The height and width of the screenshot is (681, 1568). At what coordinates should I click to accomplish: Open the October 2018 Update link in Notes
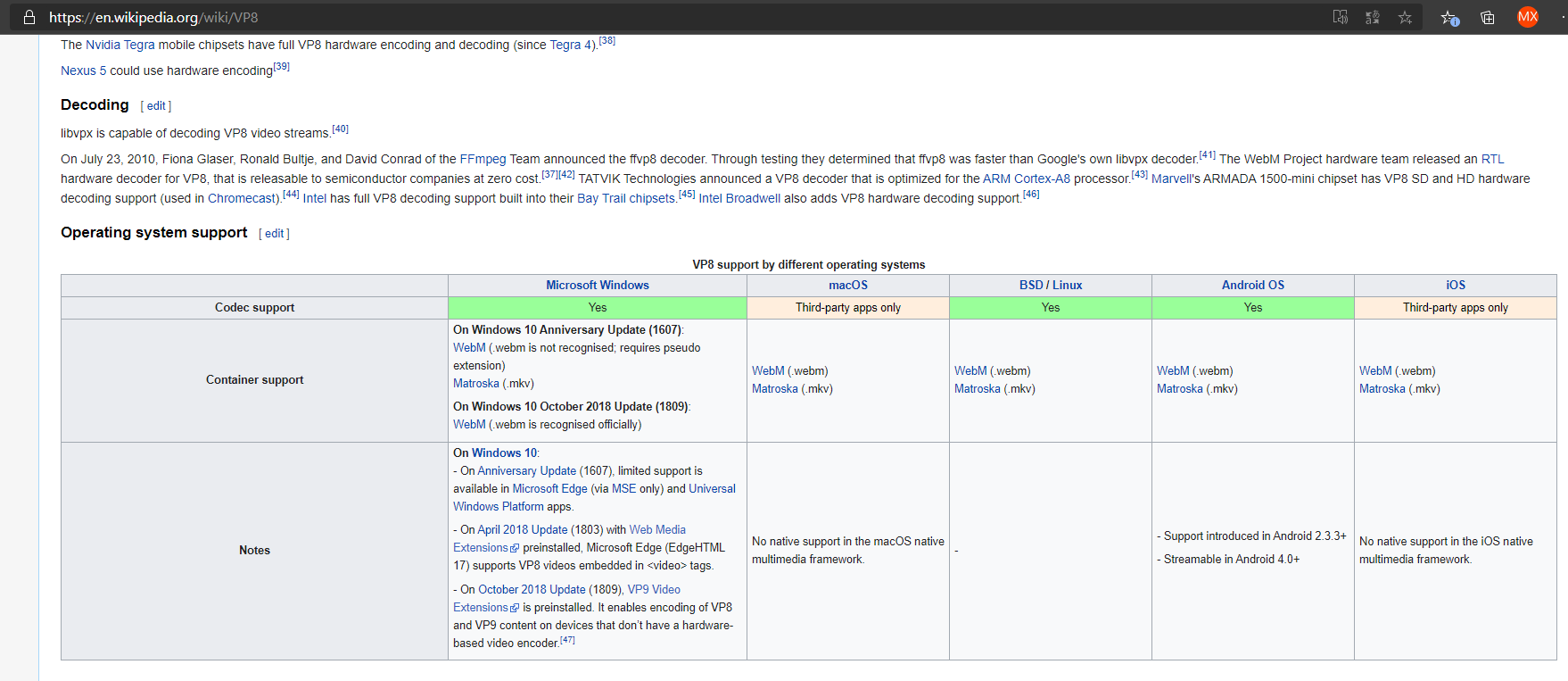(532, 590)
